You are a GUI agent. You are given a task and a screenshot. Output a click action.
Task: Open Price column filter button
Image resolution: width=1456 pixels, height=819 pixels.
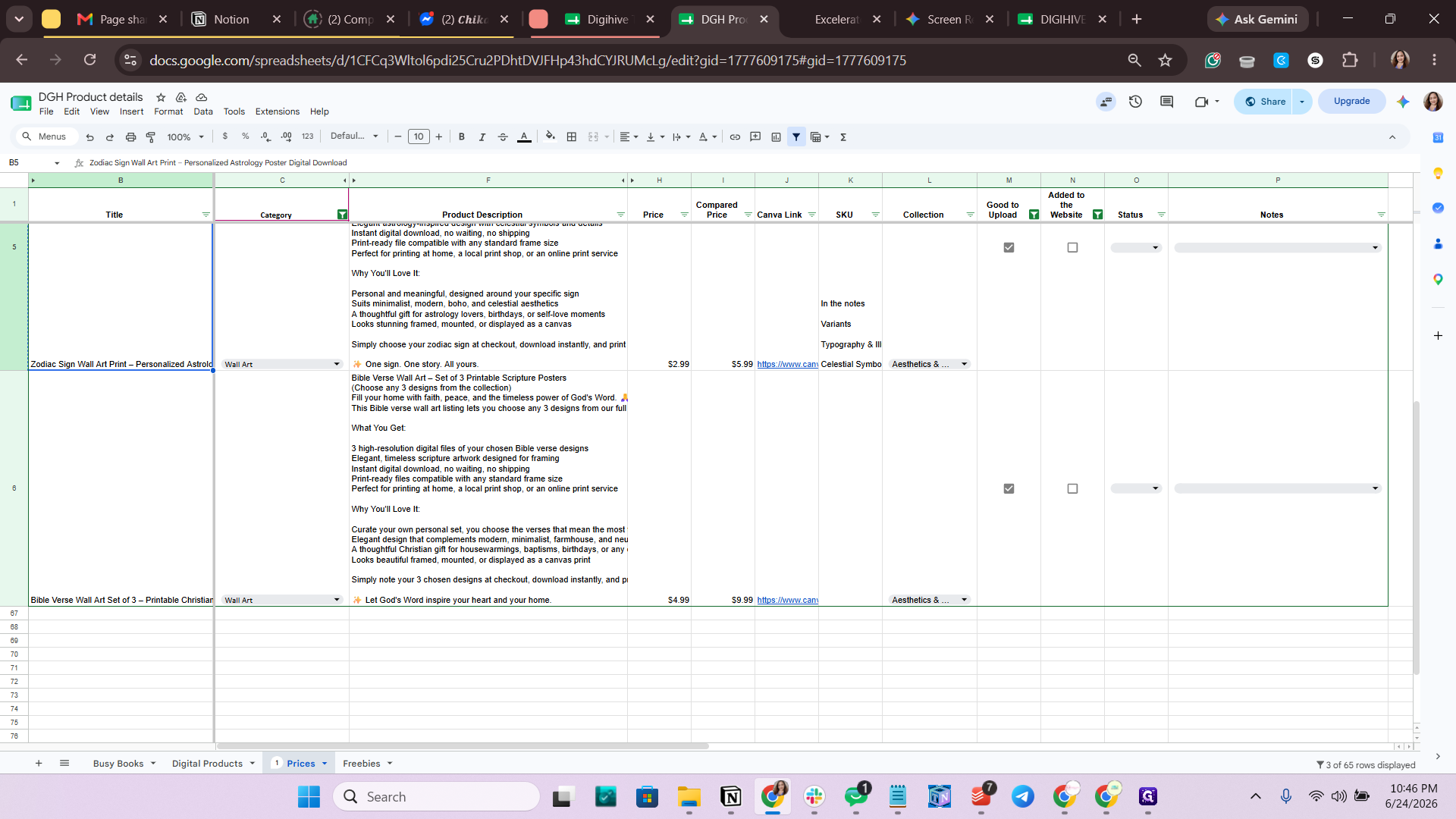(684, 215)
